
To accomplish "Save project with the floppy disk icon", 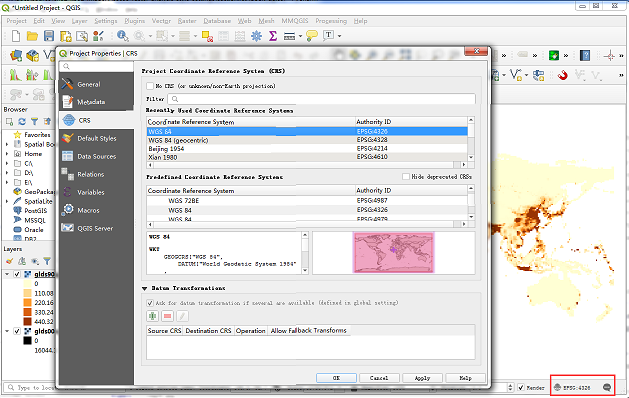I will pos(49,36).
